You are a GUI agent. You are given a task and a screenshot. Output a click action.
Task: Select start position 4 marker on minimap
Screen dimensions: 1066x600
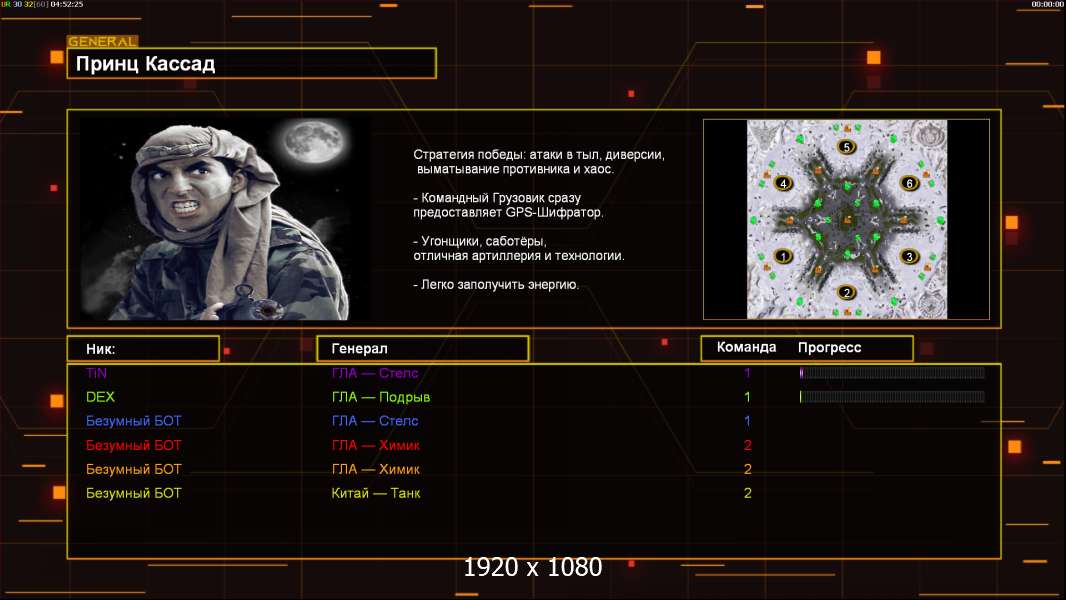tap(783, 183)
